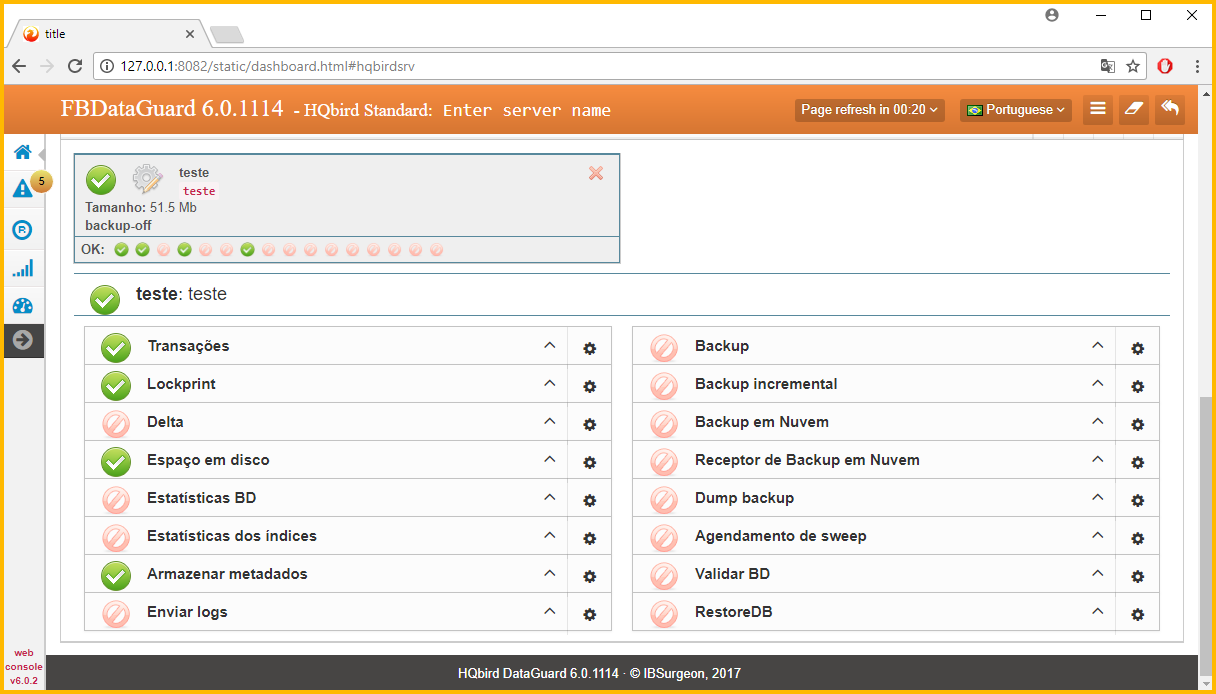Toggle the RestoreDB disabled status icon
Viewport: 1216px width, 694px height.
664,614
